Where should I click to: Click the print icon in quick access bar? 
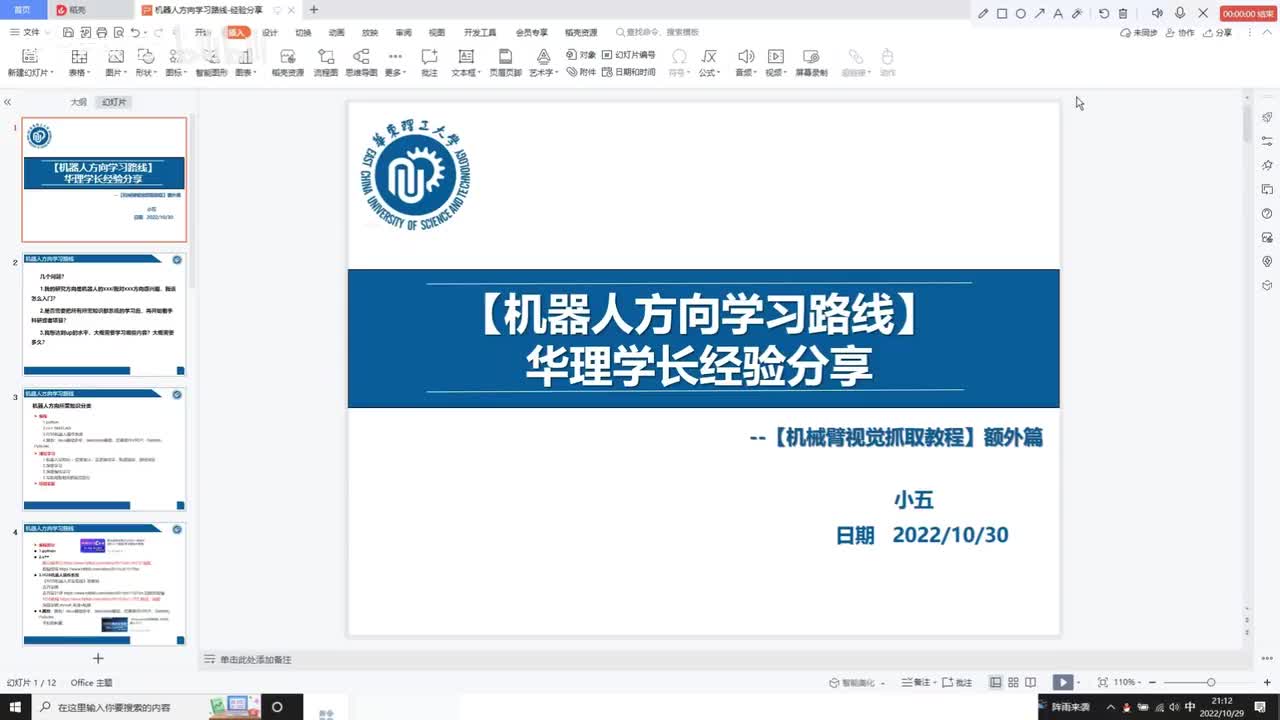tap(101, 32)
